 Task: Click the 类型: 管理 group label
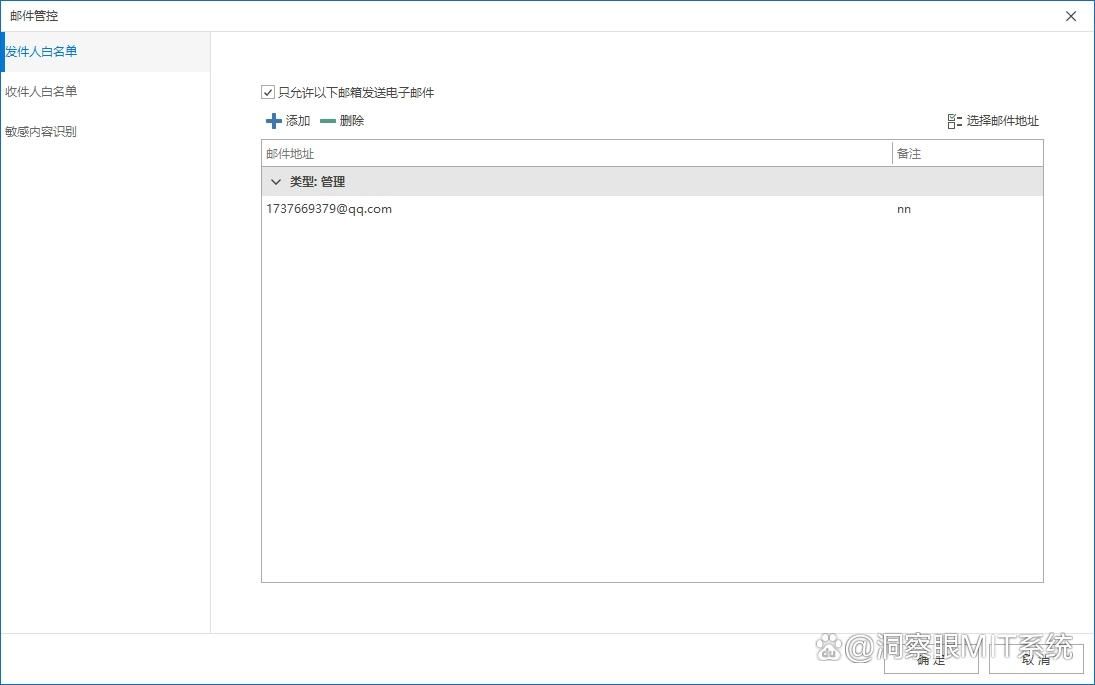[x=318, y=182]
